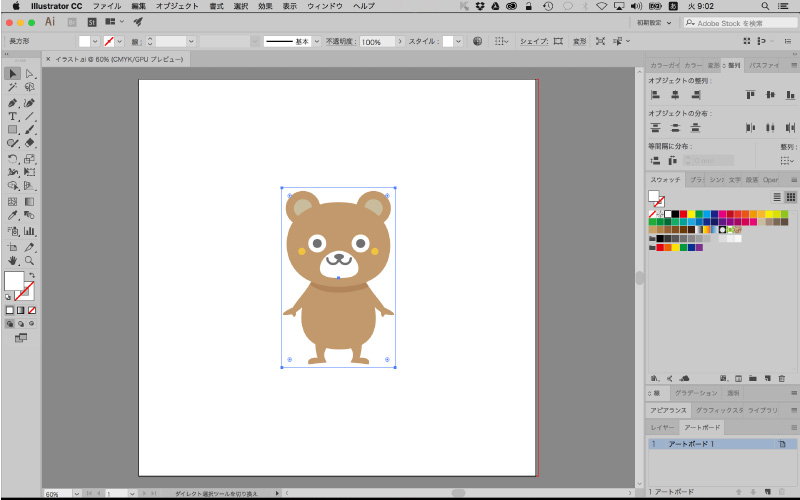Screen dimensions: 800x500
Task: Click the delete swatch trash icon
Action: click(780, 378)
